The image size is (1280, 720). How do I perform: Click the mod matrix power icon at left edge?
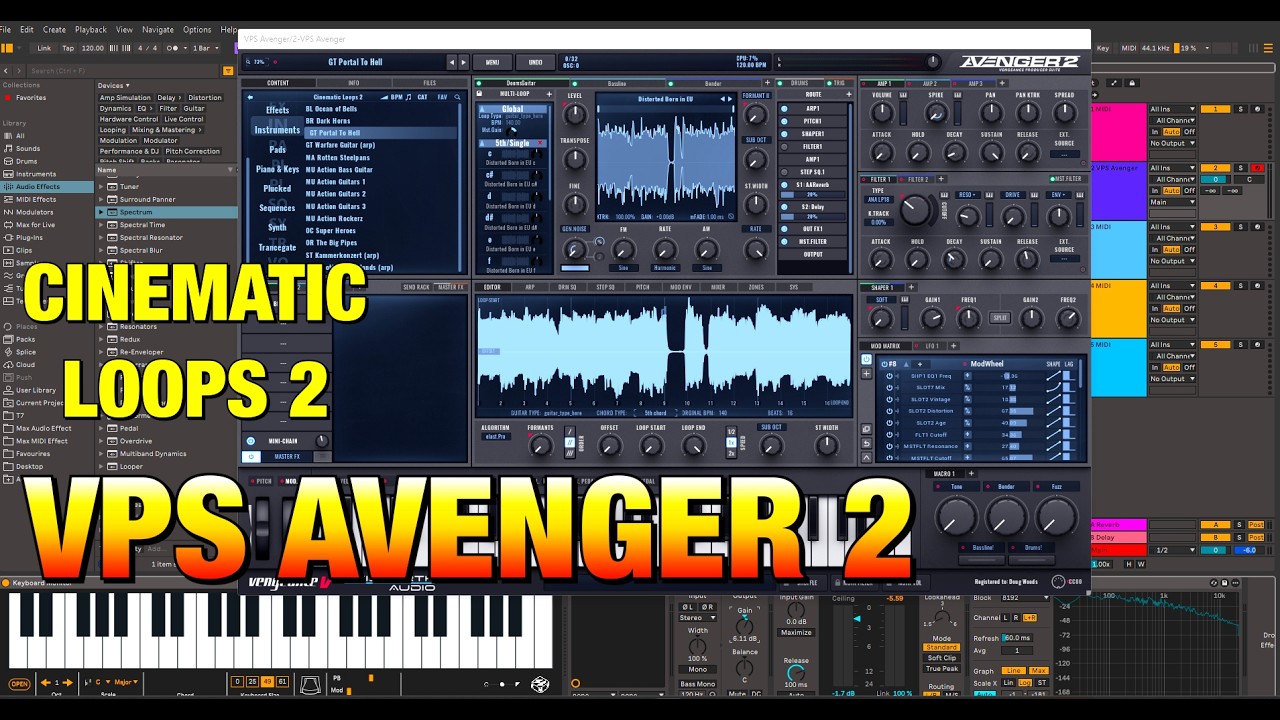[866, 360]
